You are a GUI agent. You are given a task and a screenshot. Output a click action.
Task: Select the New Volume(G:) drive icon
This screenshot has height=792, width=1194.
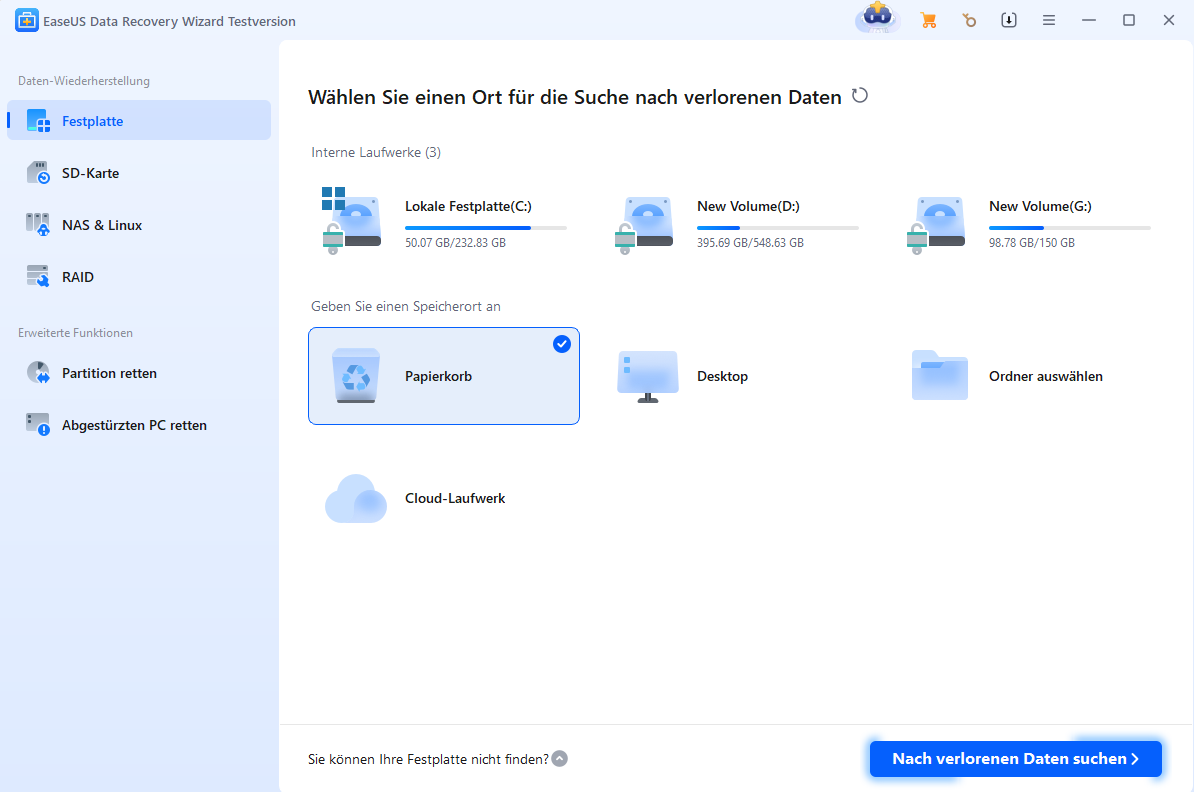[x=937, y=225]
